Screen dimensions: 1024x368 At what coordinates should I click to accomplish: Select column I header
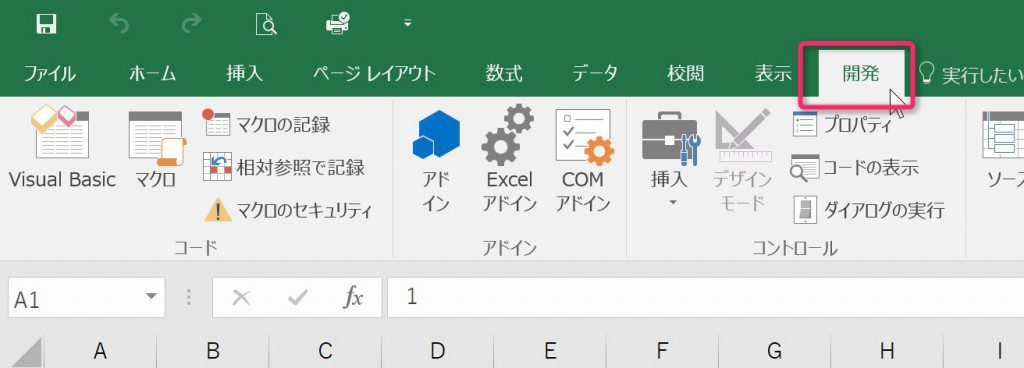coord(984,352)
